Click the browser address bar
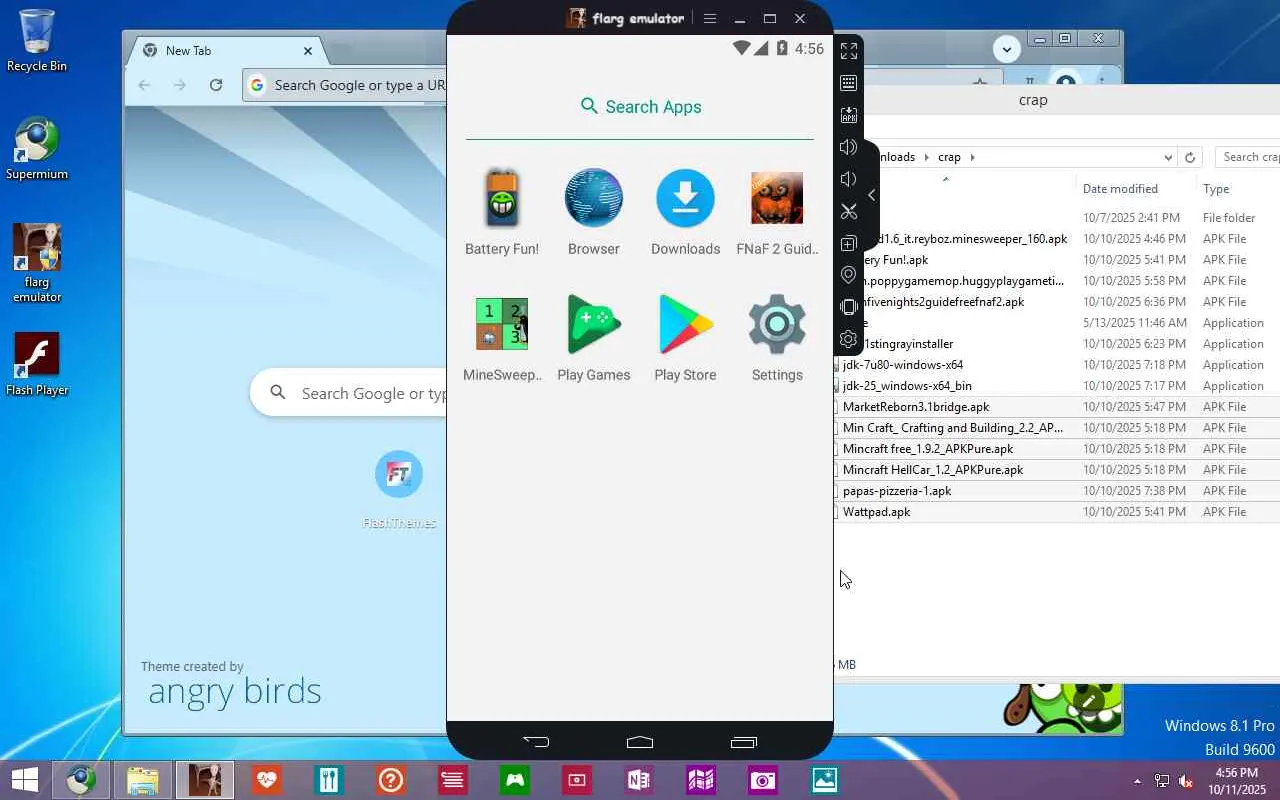 pos(345,85)
